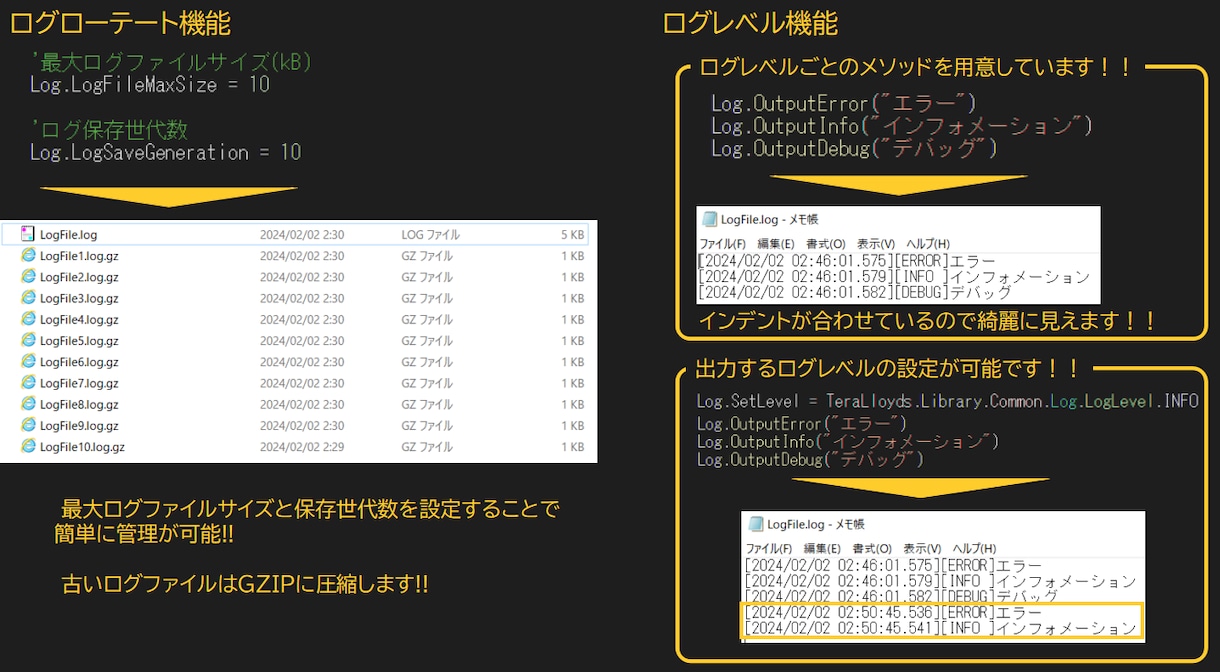
Task: Select the LogFile5.log.gz file name
Action: pyautogui.click(x=79, y=341)
